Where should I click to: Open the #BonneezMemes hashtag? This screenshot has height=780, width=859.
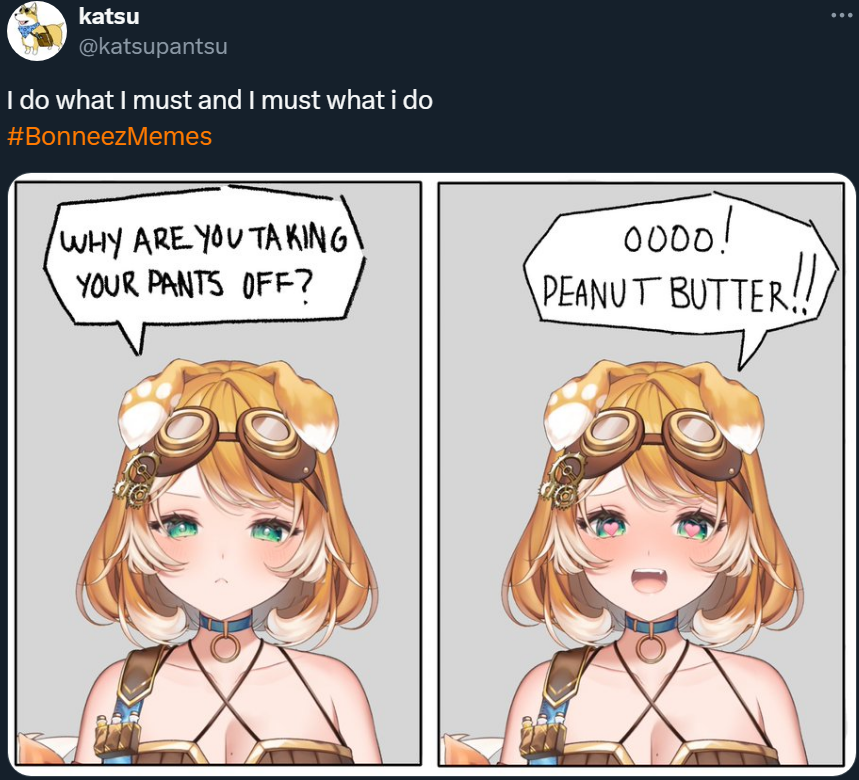tap(110, 136)
